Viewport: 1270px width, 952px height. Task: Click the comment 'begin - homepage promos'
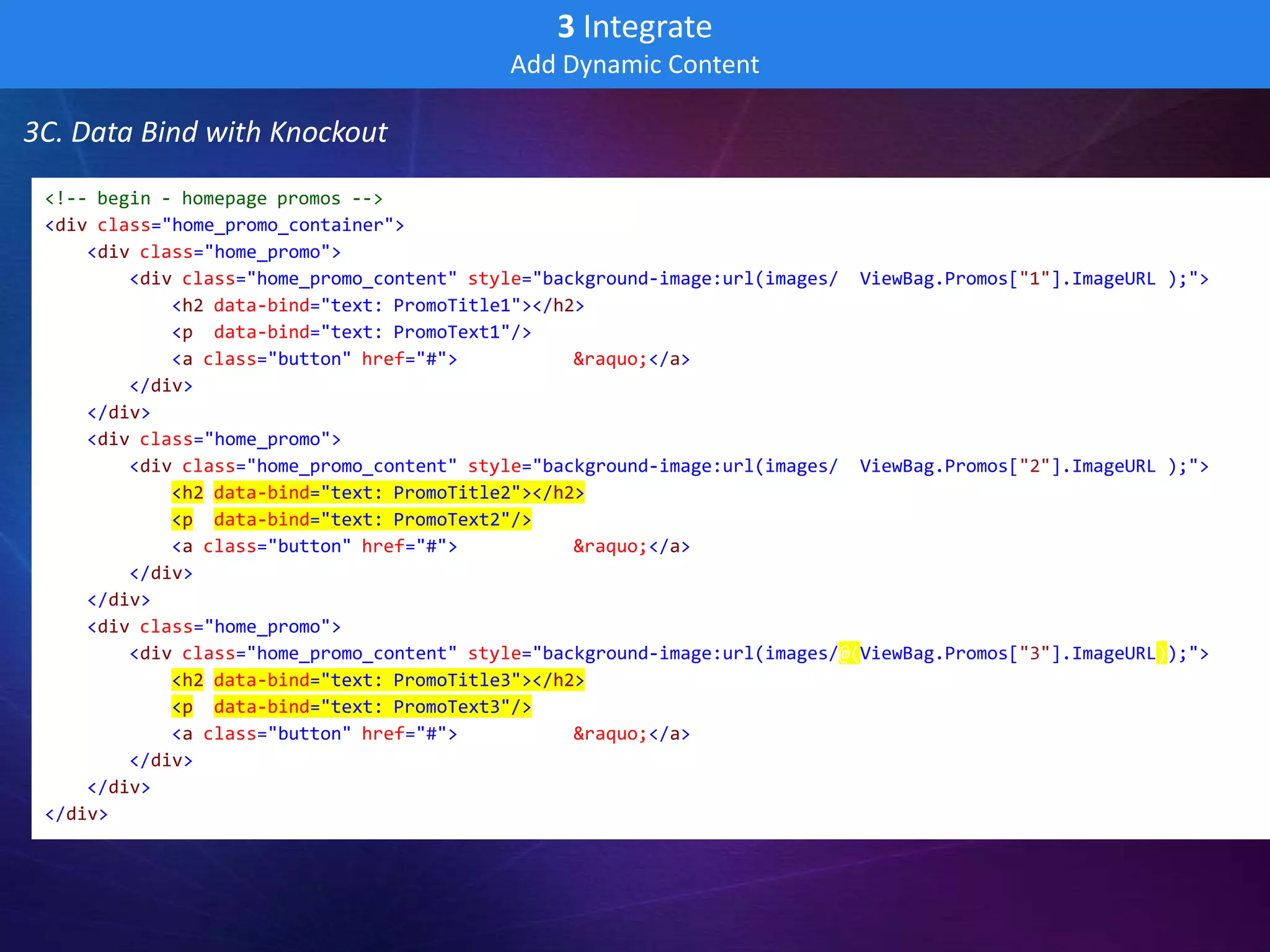(214, 198)
